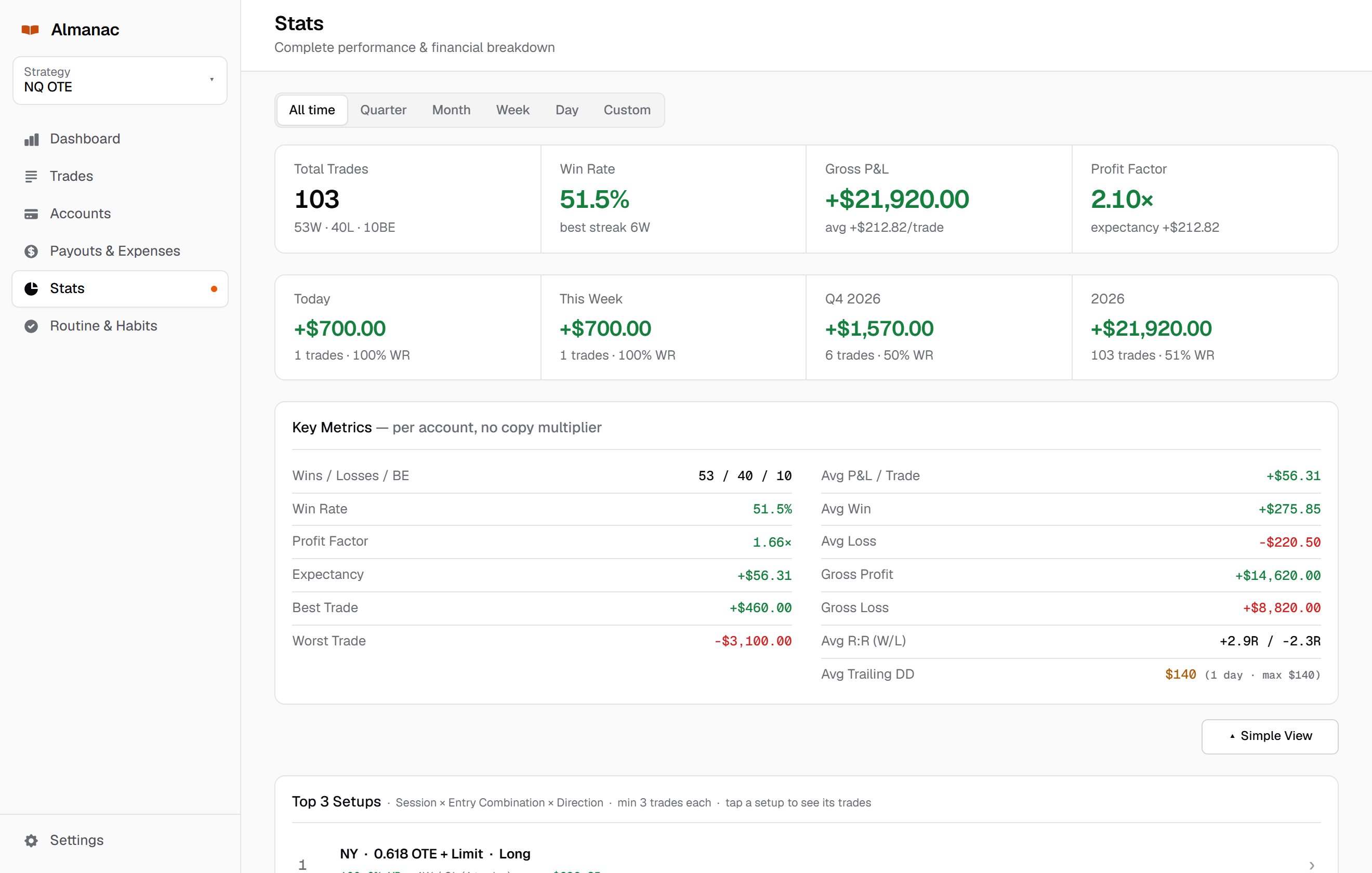This screenshot has height=873, width=1372.
Task: Click the Payouts & Expenses dollar icon
Action: point(31,252)
